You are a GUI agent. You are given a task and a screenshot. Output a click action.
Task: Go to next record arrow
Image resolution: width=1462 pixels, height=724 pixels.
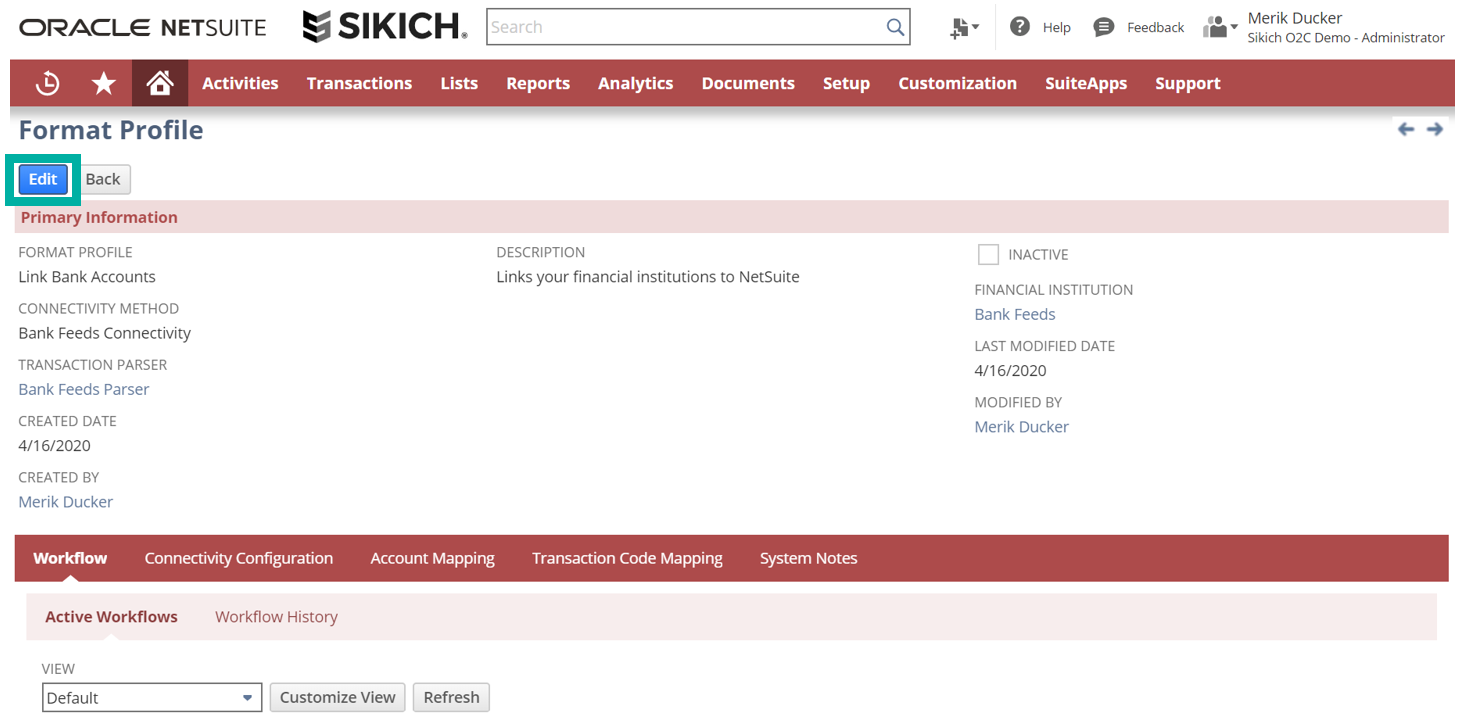point(1435,129)
